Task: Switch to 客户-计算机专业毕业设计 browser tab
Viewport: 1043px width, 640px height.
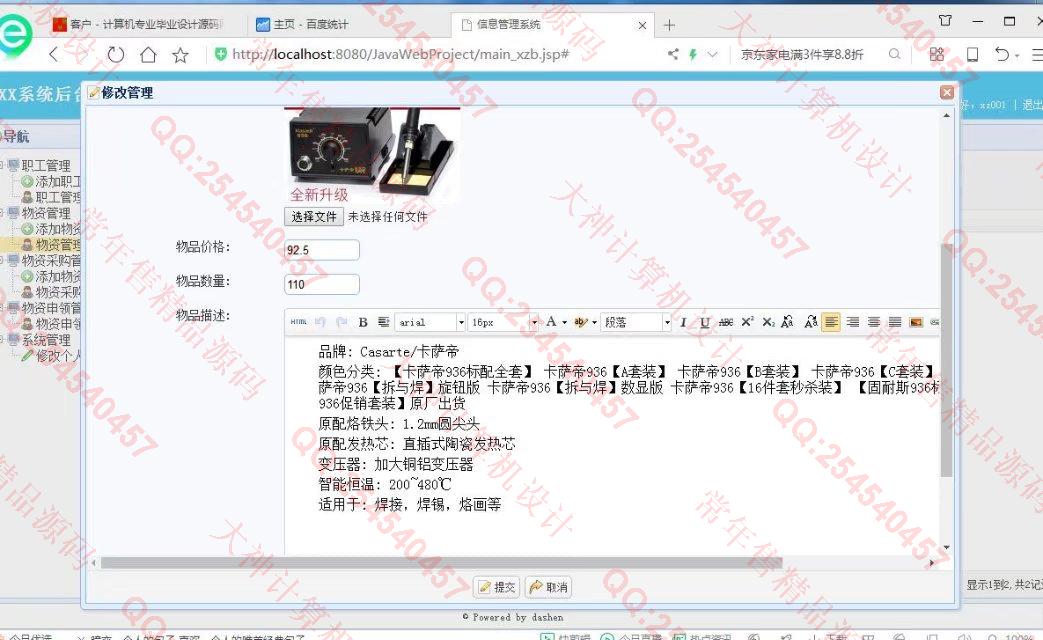Action: click(140, 25)
